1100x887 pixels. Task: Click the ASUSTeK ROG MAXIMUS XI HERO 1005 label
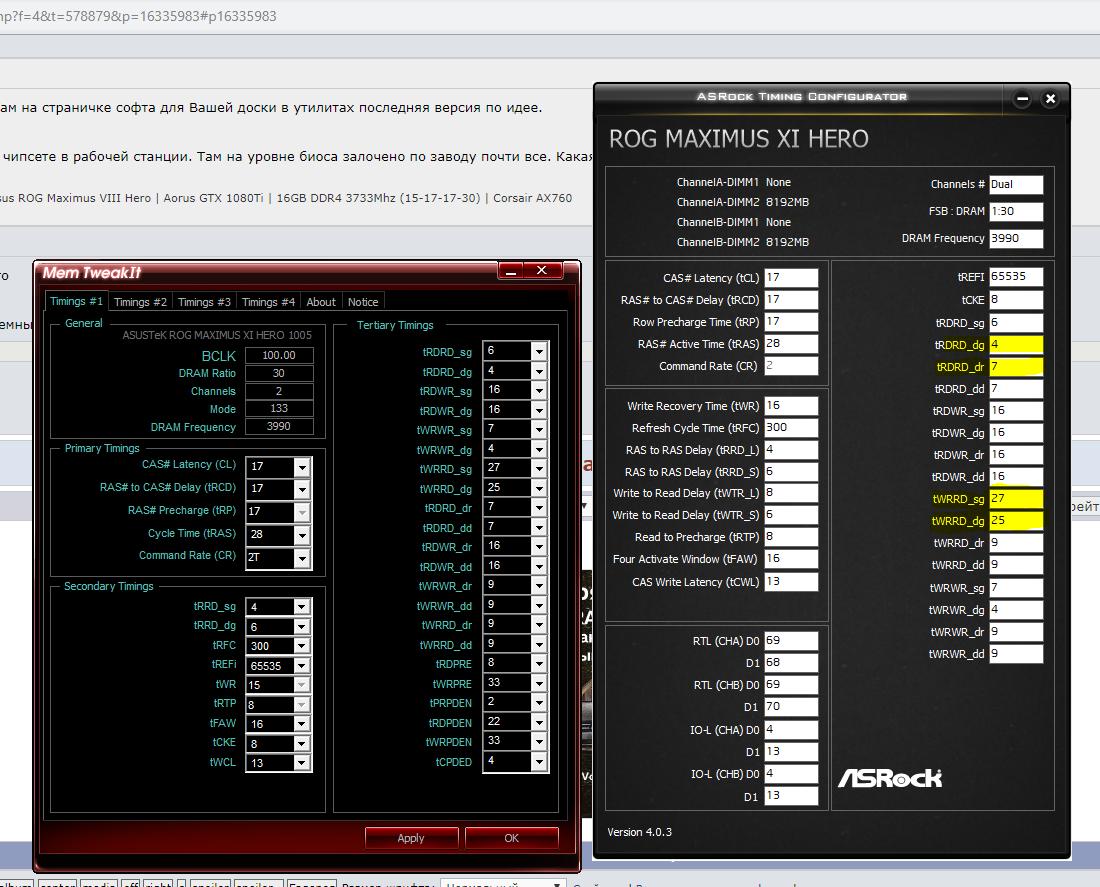(x=217, y=335)
